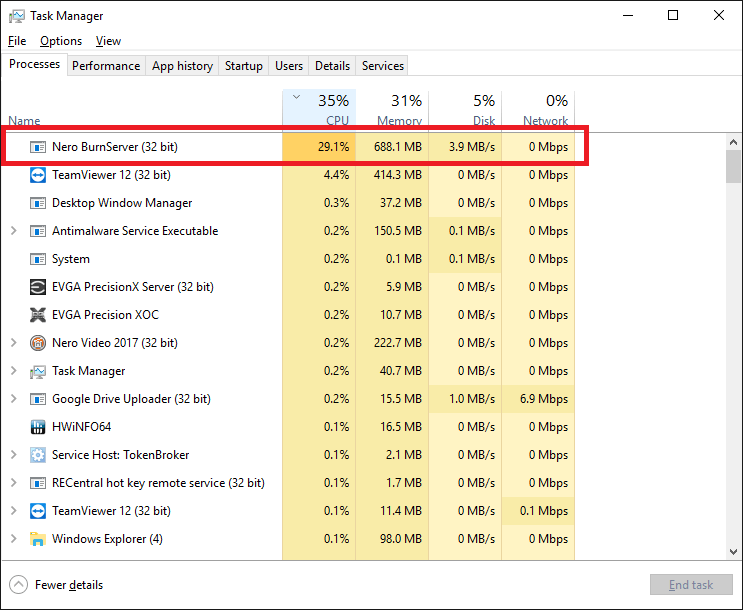Viewport: 743px width, 610px height.
Task: Click the 3.9 MB/s disk cell
Action: click(465, 147)
